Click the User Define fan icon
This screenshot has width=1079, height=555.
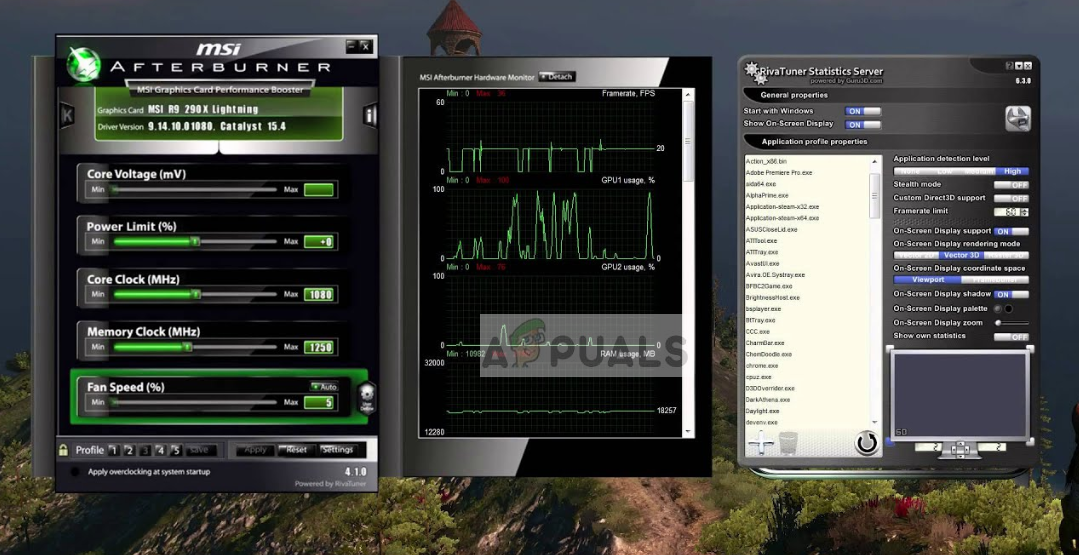367,398
